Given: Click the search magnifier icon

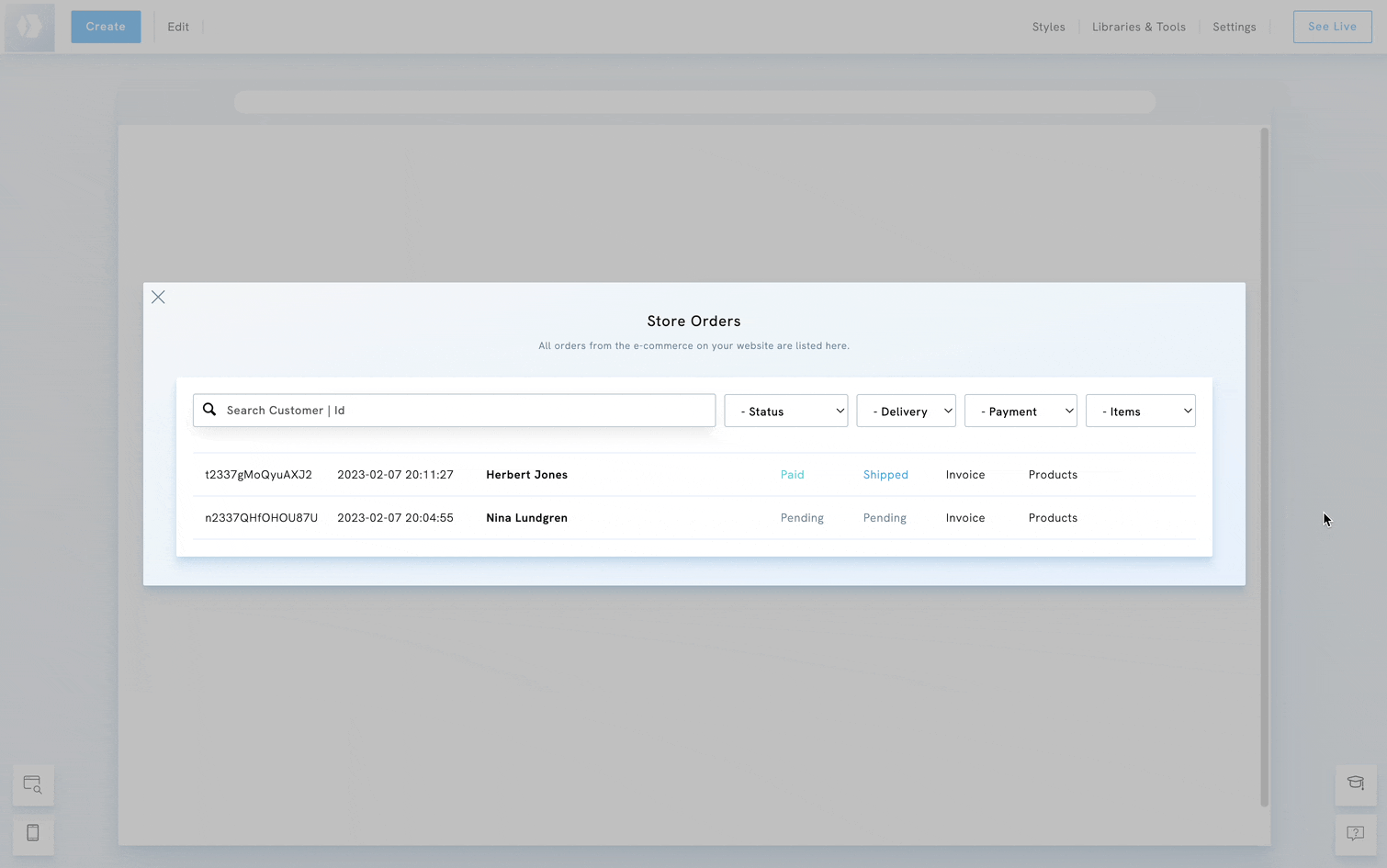Looking at the screenshot, I should pyautogui.click(x=209, y=410).
